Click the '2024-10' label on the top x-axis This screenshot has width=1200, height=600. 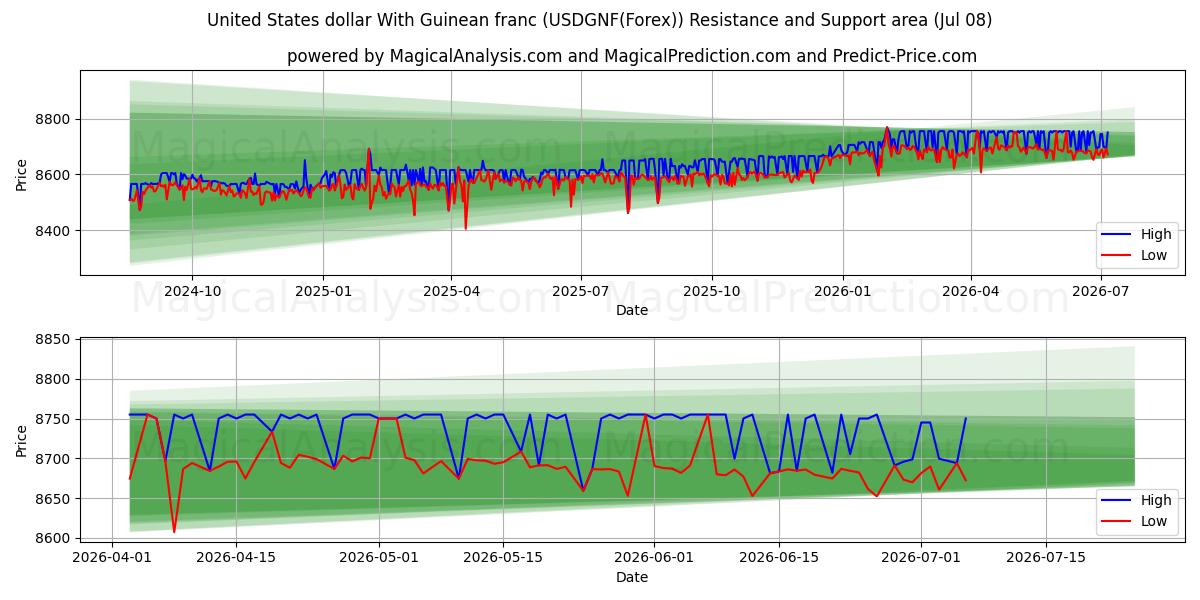(x=192, y=291)
